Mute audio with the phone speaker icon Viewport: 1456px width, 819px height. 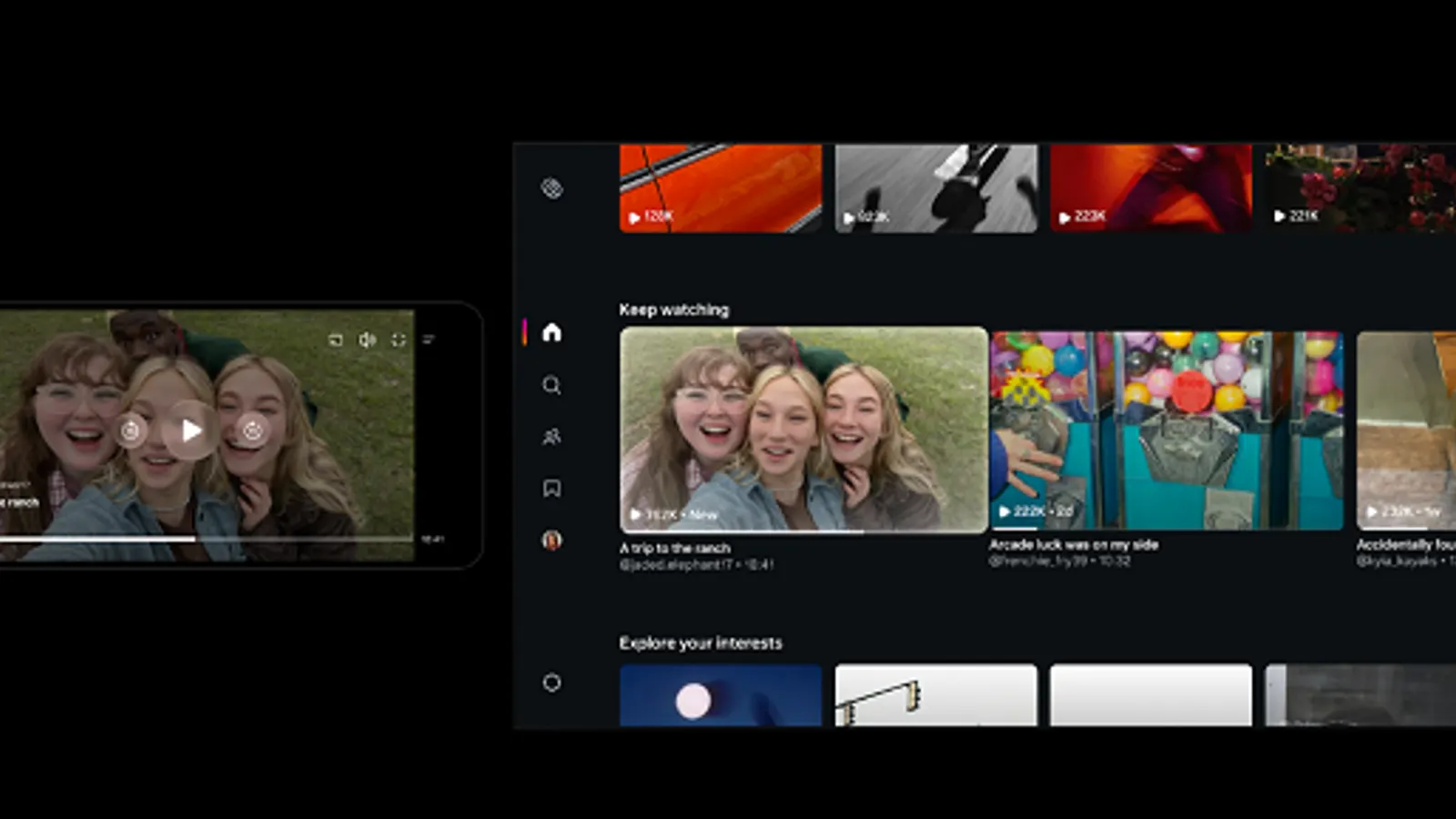[368, 339]
